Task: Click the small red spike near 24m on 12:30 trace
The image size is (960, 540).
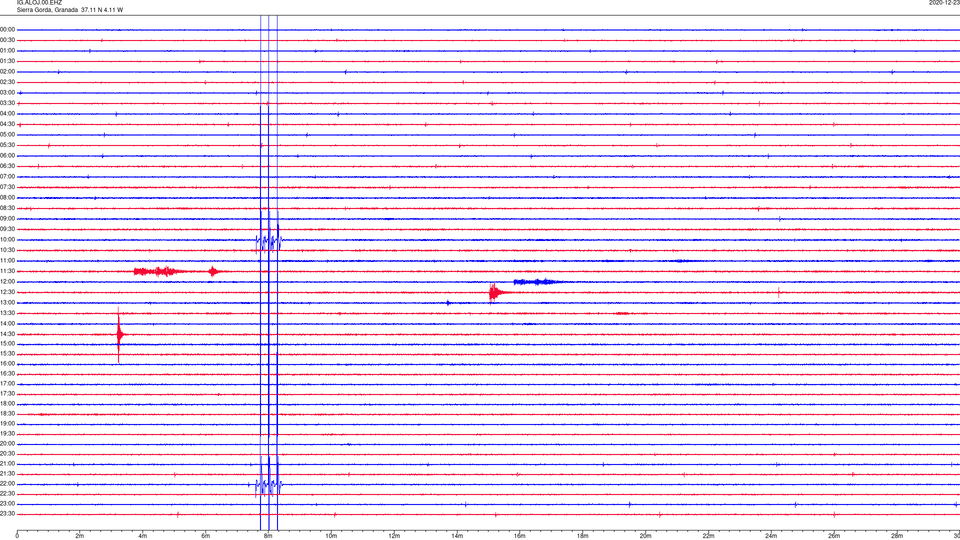Action: pyautogui.click(x=779, y=293)
